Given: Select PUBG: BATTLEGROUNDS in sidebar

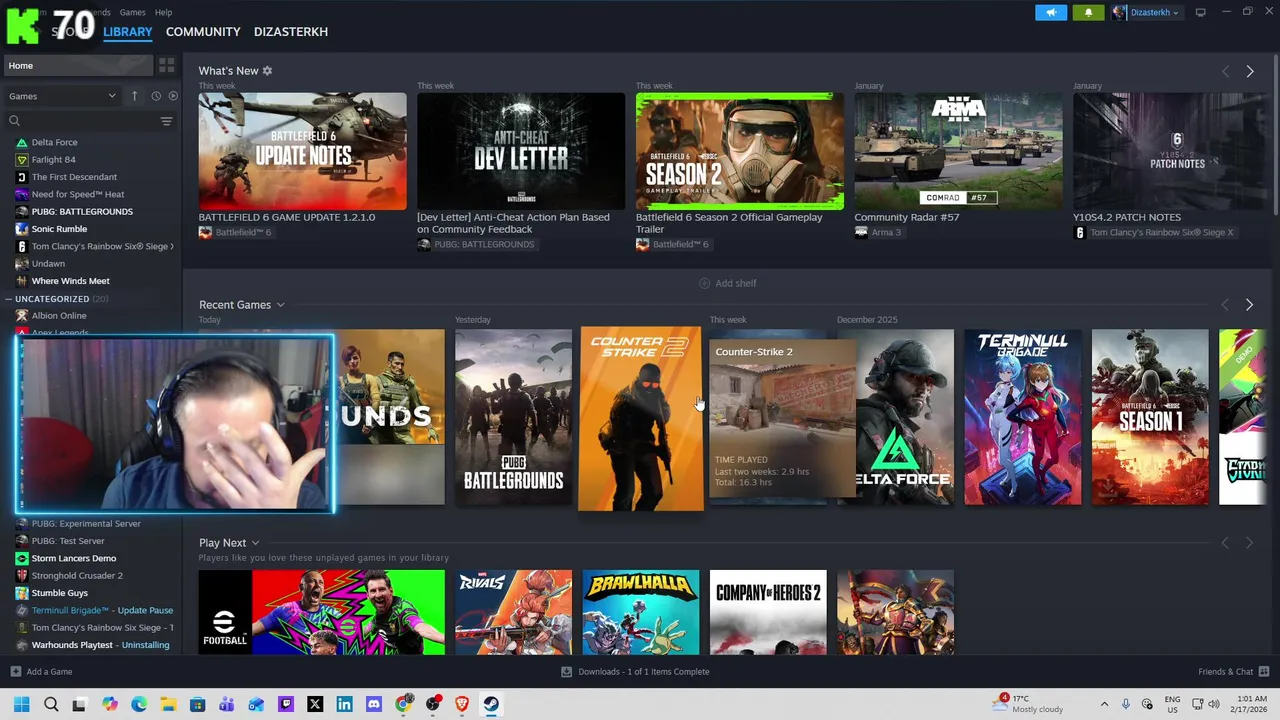Looking at the screenshot, I should pyautogui.click(x=82, y=212).
